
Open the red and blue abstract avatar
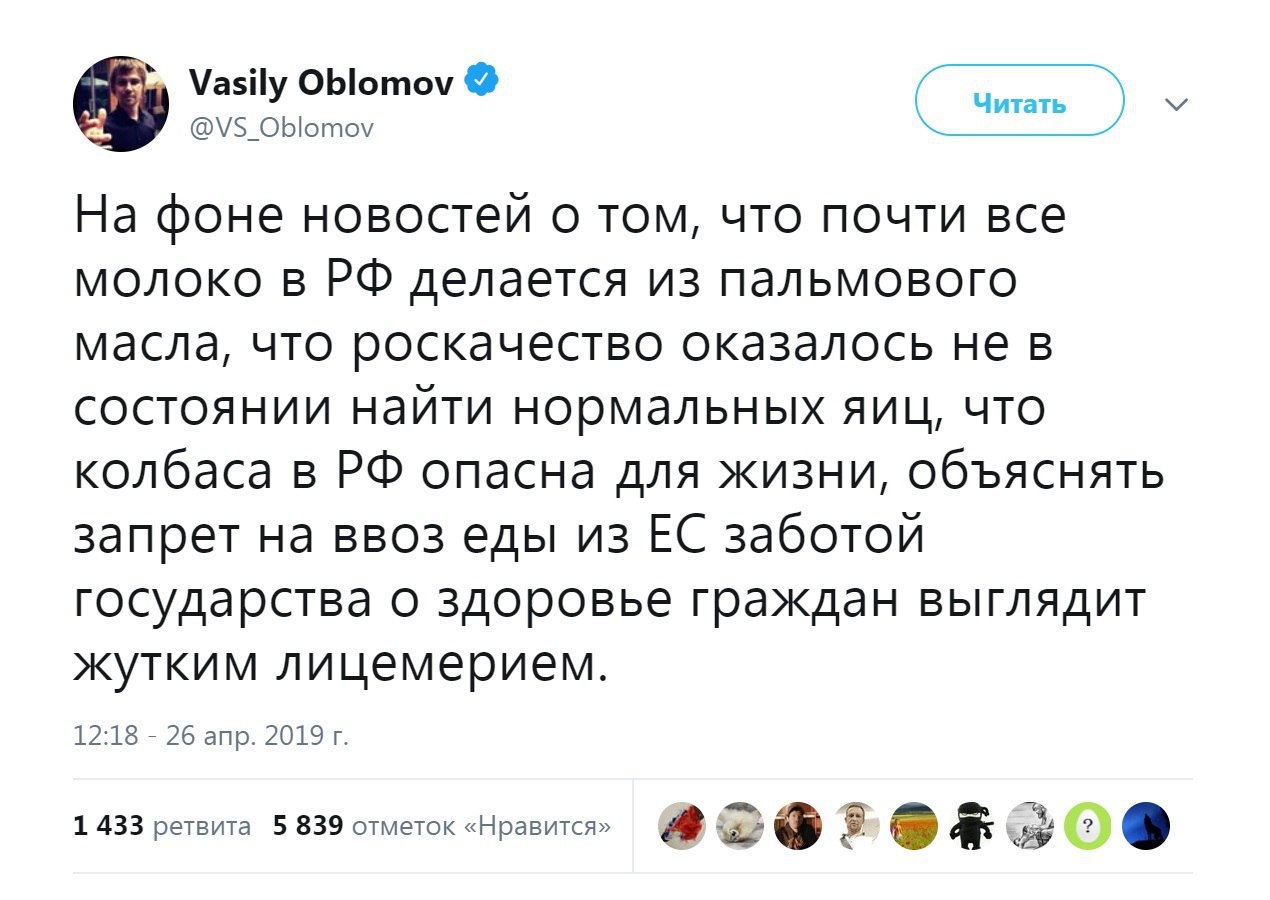pos(680,825)
